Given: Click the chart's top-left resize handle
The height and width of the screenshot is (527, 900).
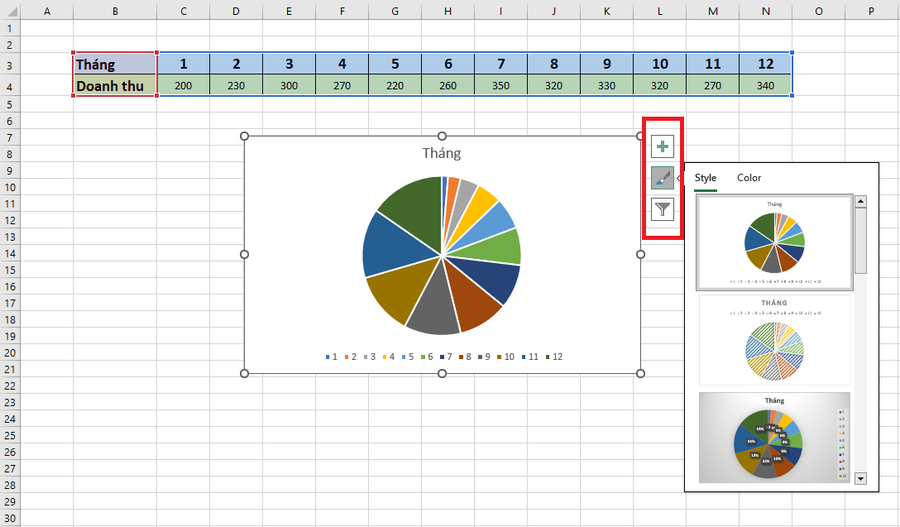Looking at the screenshot, I should tap(245, 136).
